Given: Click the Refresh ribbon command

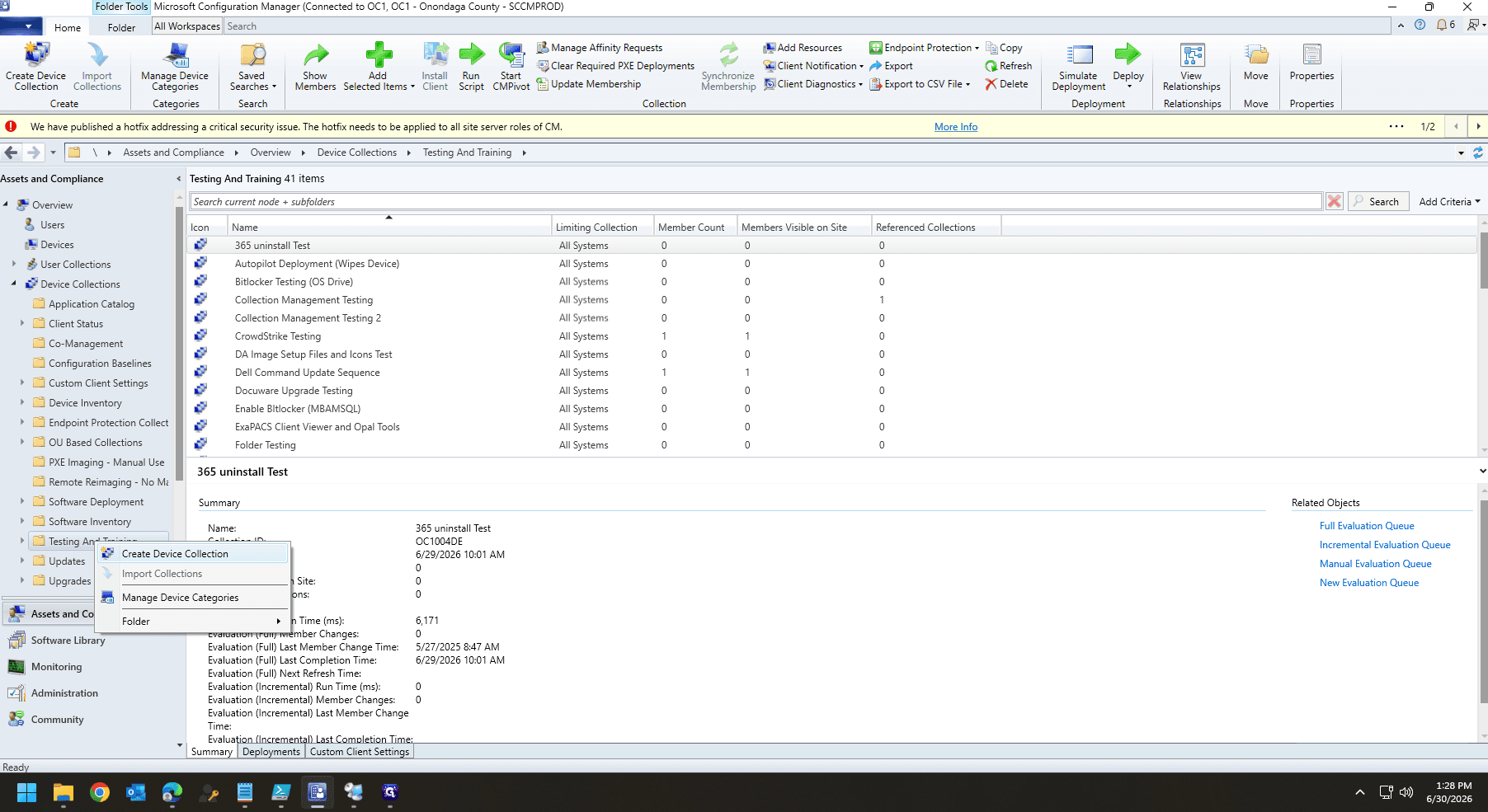Looking at the screenshot, I should (1008, 66).
